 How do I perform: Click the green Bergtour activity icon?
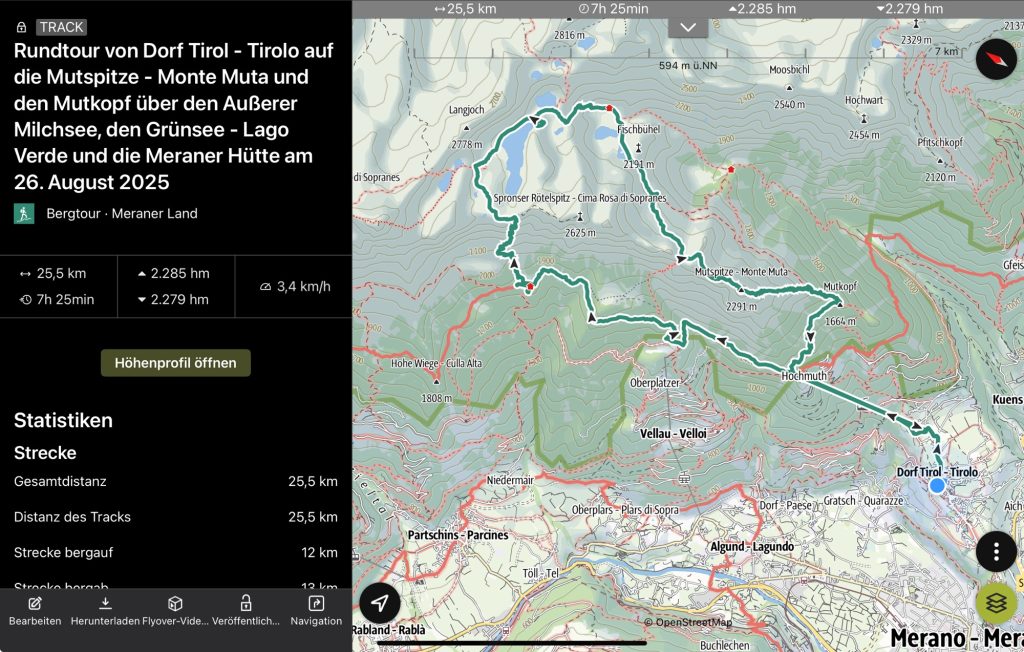click(x=24, y=213)
